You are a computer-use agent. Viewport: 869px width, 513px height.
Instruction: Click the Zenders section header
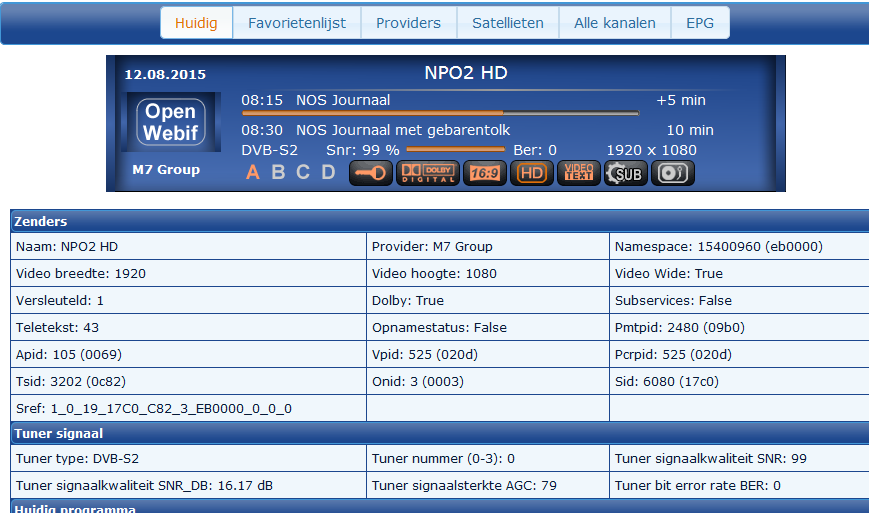pyautogui.click(x=439, y=221)
